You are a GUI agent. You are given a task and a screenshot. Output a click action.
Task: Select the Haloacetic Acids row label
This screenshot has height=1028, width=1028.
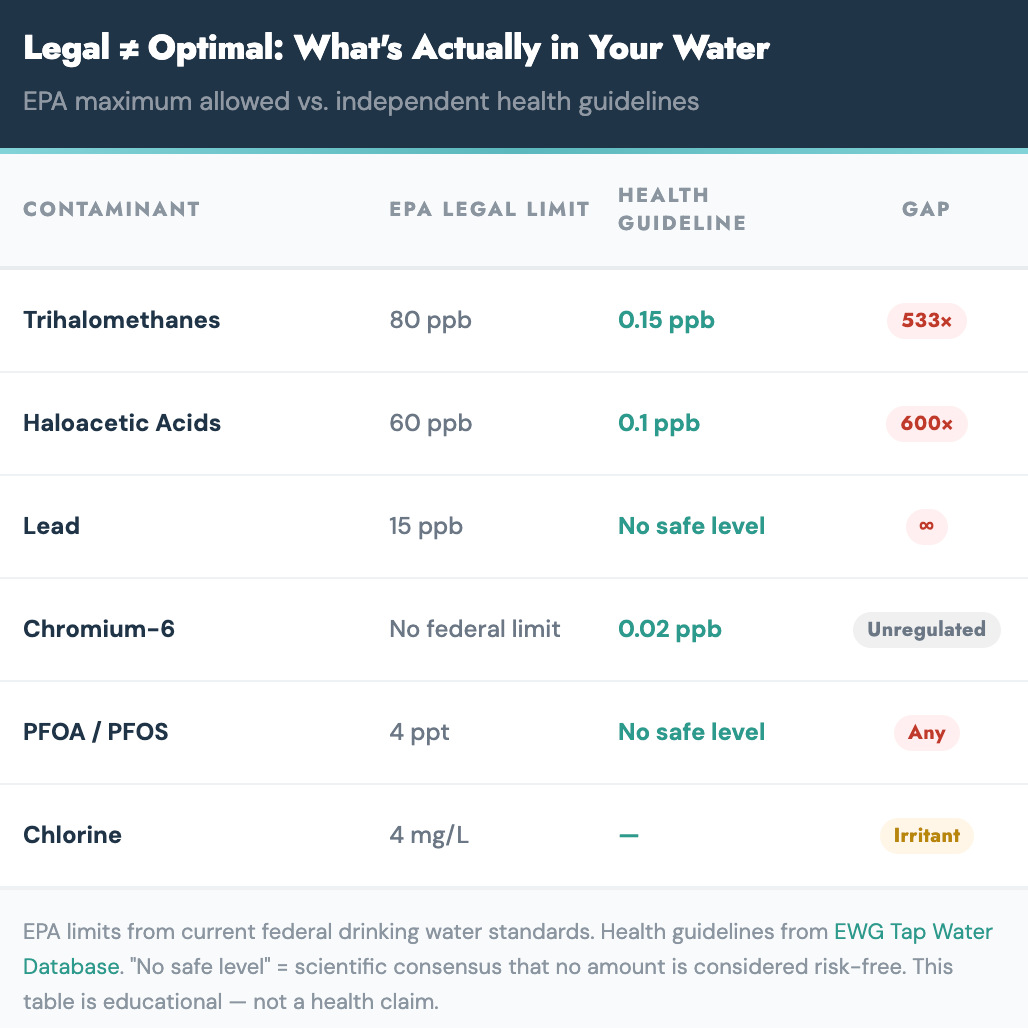(x=121, y=423)
